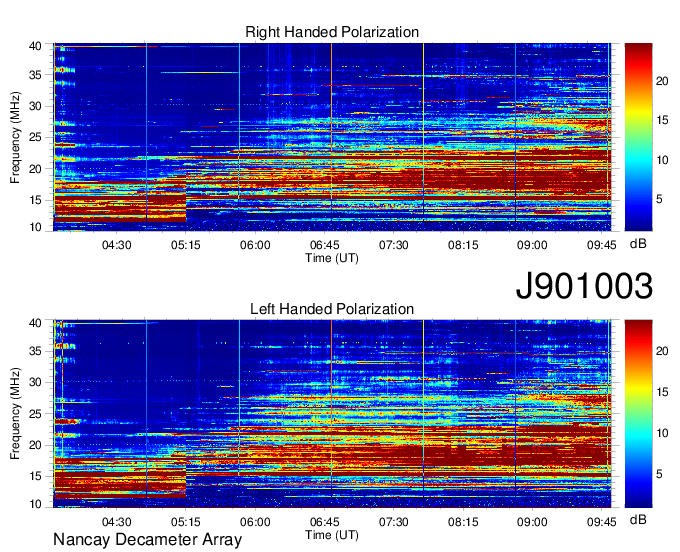Image resolution: width=680 pixels, height=552 pixels.
Task: Click the 06:45 tick label on top plot
Action: pyautogui.click(x=324, y=245)
